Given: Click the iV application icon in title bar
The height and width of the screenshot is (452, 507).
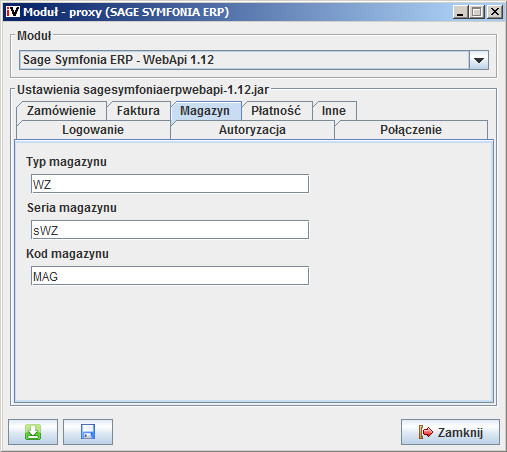Looking at the screenshot, I should click(13, 12).
